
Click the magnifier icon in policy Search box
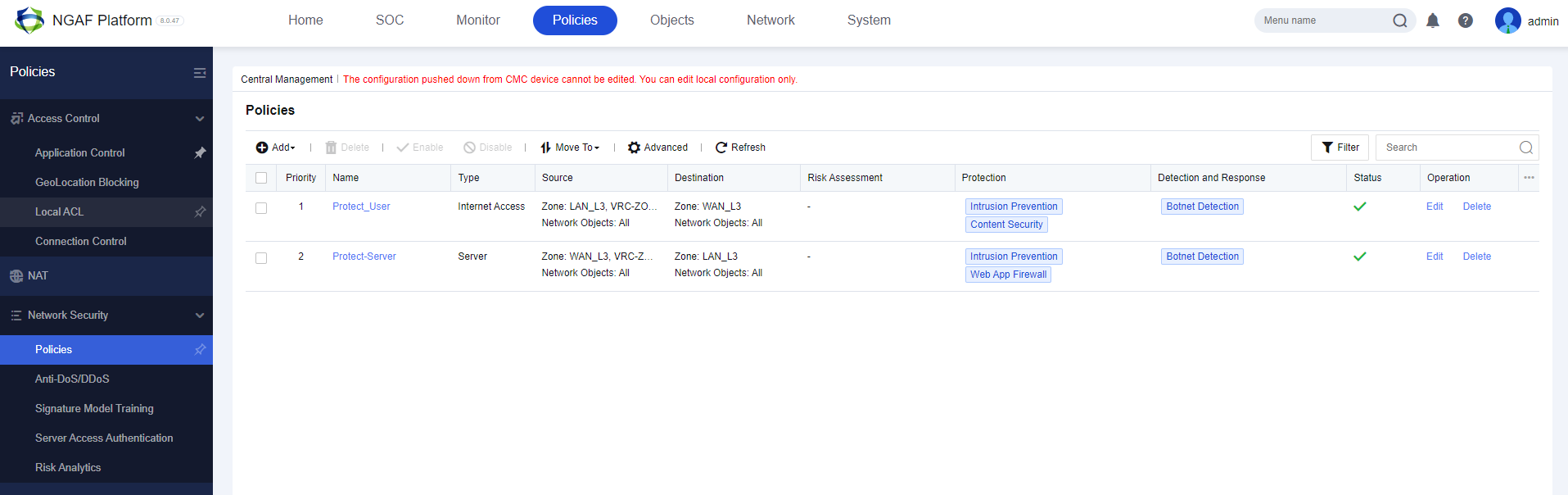(x=1526, y=148)
